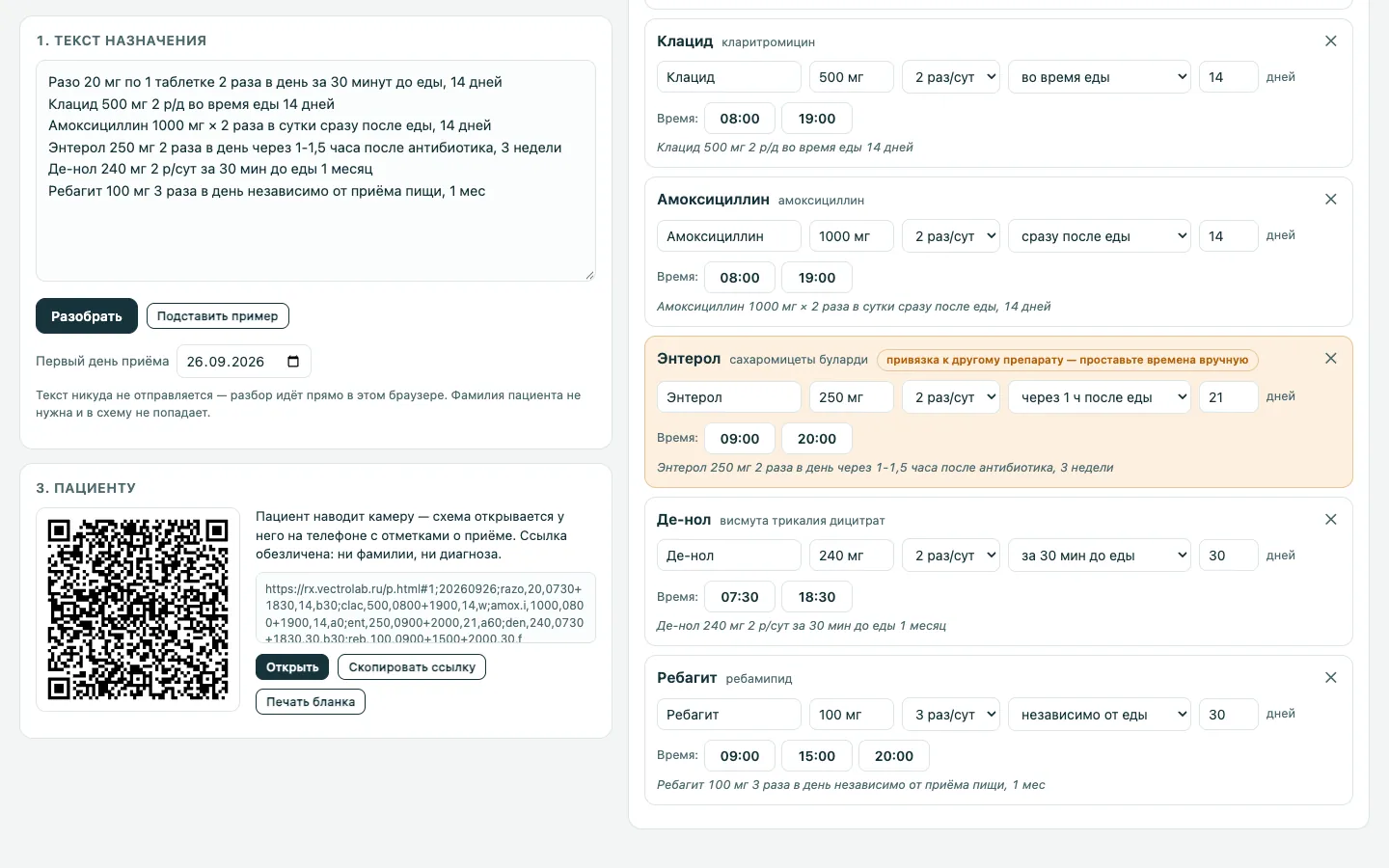Open frequency dropdown for Энтерол
Screen dimensions: 1389x868
[950, 397]
